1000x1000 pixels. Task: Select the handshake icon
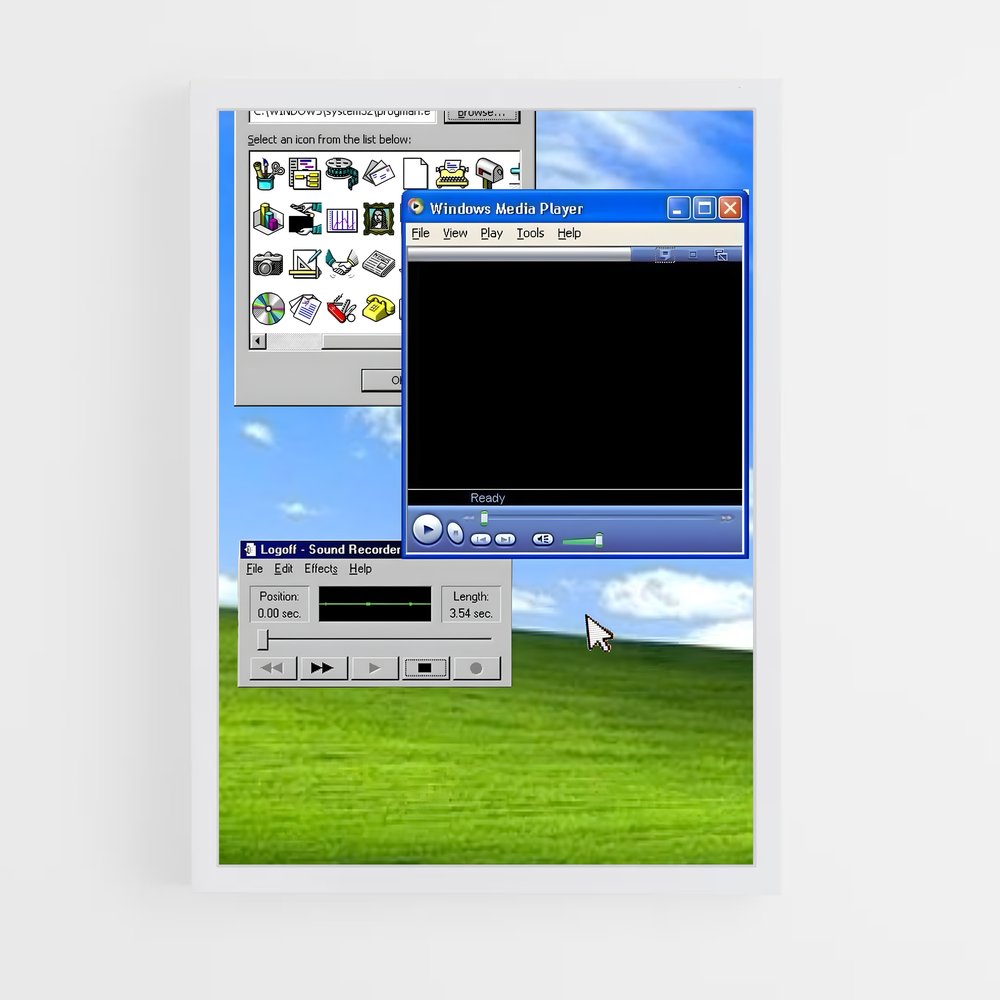[342, 263]
